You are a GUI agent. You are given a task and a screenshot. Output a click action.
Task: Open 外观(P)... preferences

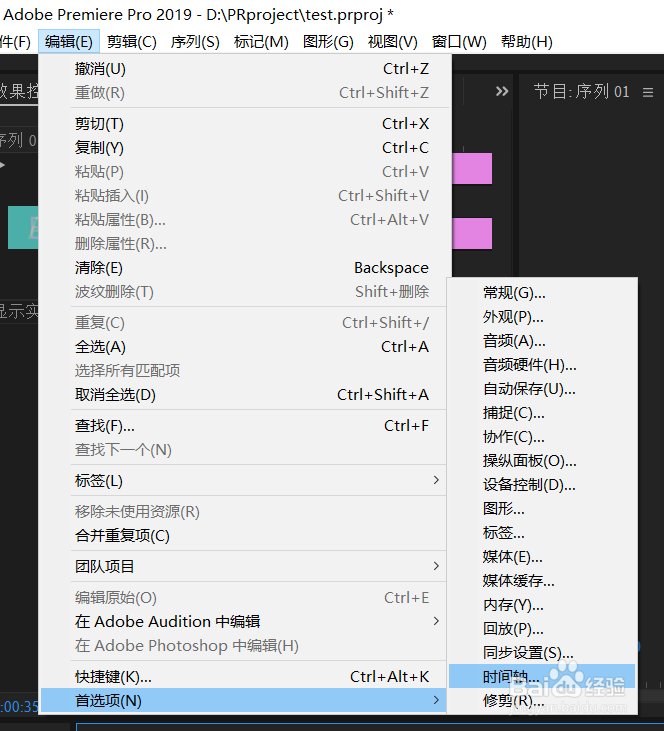click(x=542, y=317)
